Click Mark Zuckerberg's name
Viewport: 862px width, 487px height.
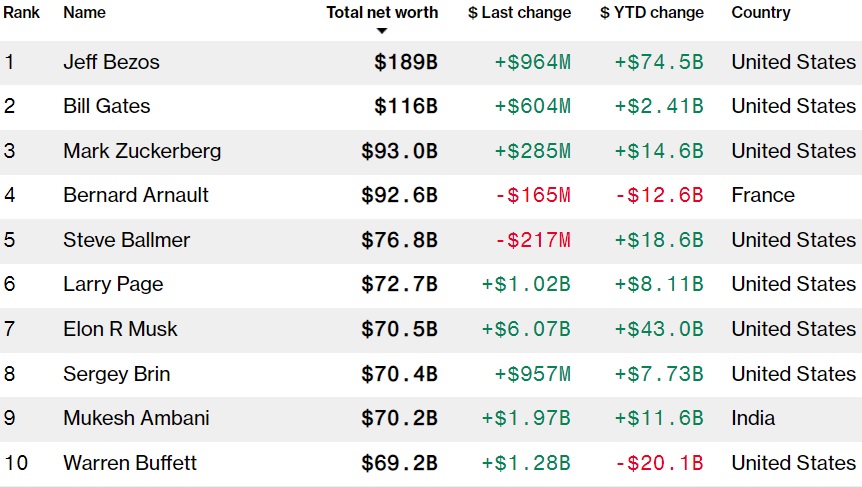(x=142, y=151)
